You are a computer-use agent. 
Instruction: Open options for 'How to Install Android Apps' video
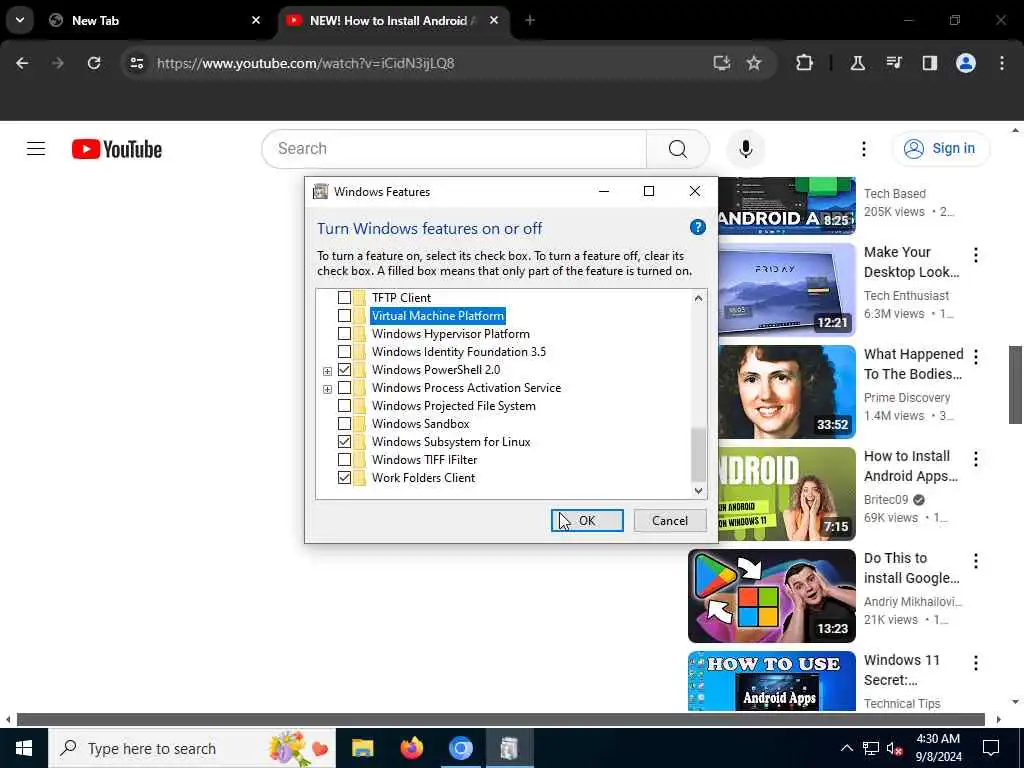[x=976, y=458]
